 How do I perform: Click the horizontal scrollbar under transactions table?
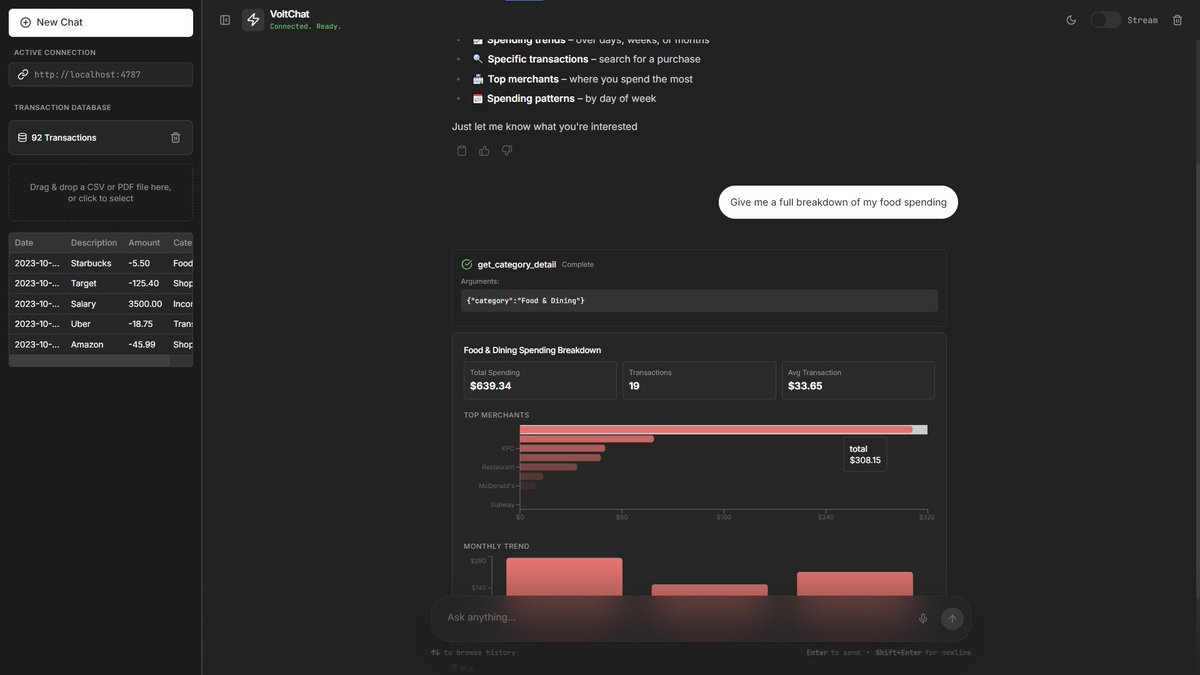click(90, 360)
